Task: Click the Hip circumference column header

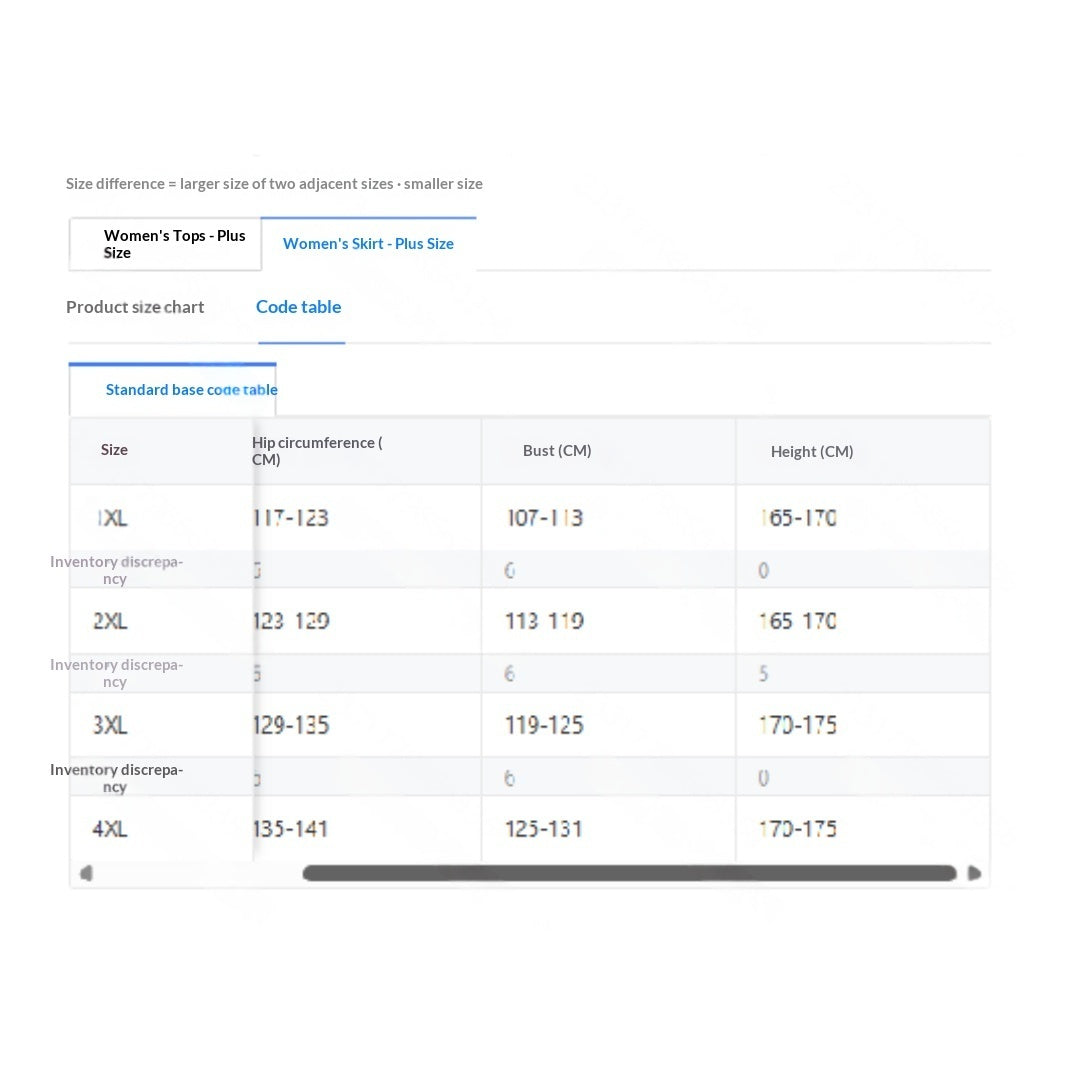Action: (x=317, y=451)
